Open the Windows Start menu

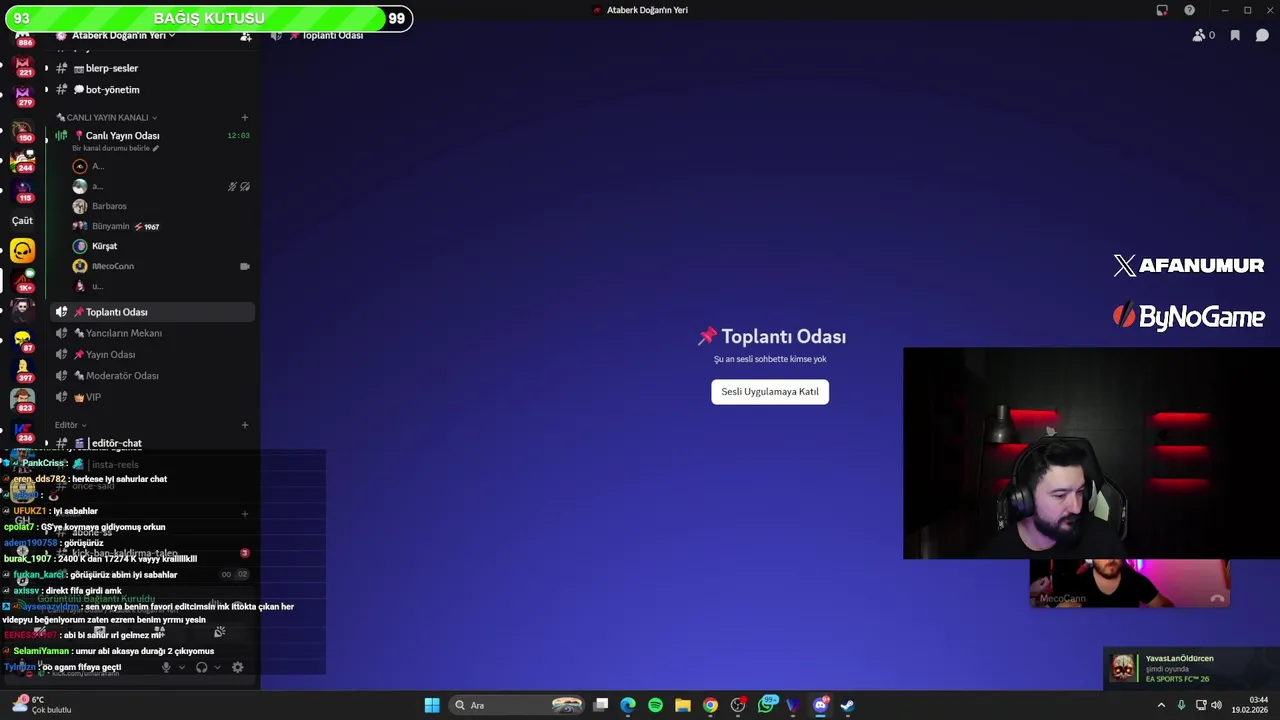point(432,705)
